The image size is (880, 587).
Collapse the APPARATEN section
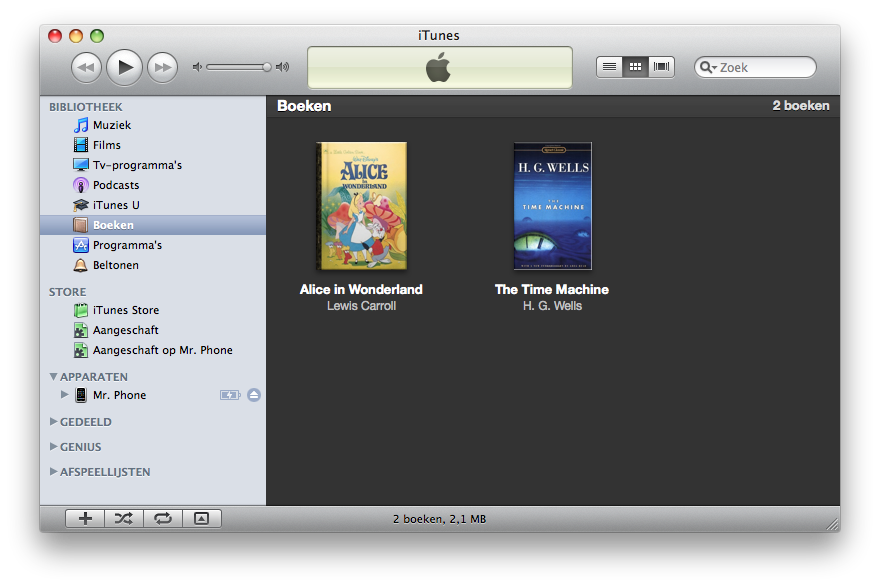pyautogui.click(x=53, y=377)
